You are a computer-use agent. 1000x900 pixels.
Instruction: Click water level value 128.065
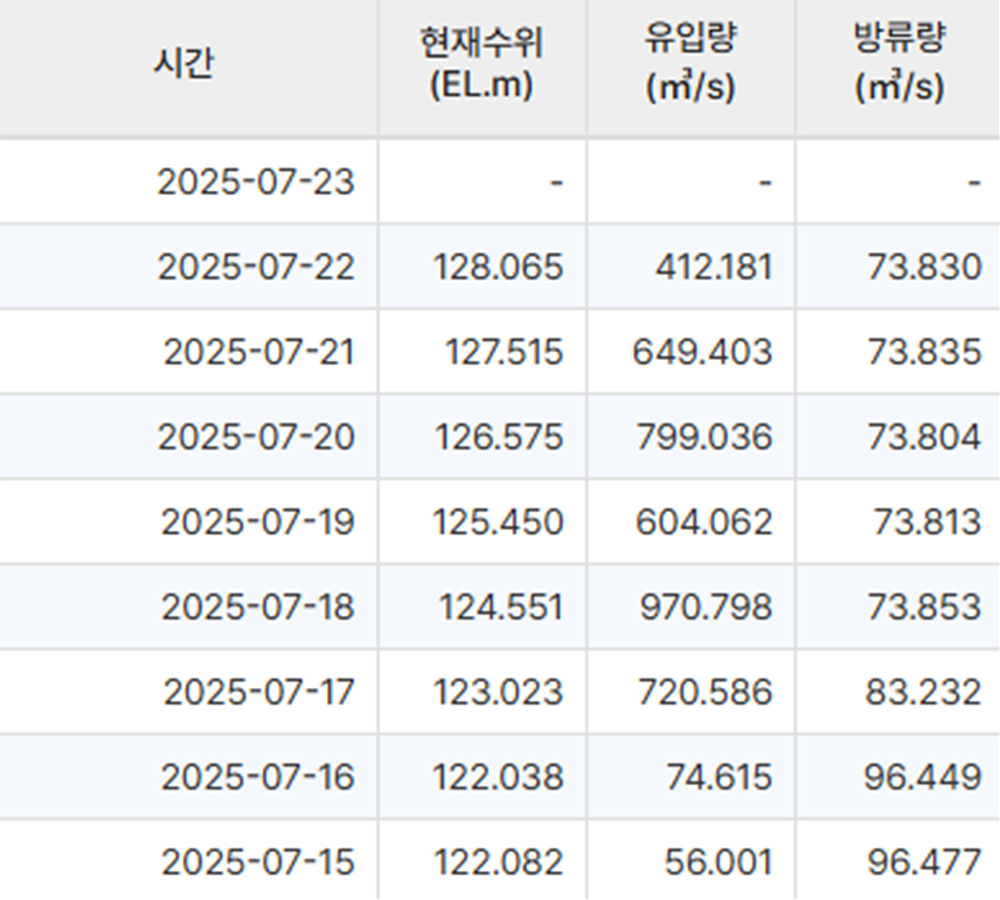click(x=498, y=267)
